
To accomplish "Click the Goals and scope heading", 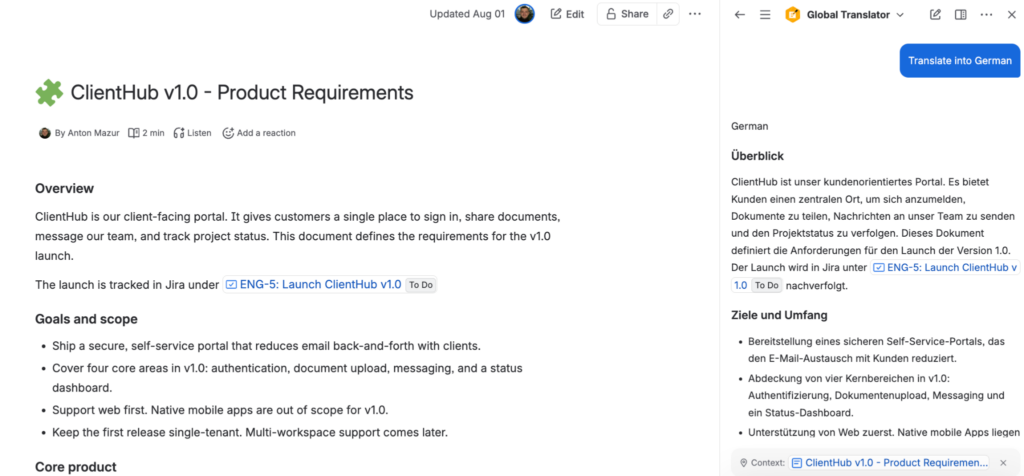I will [86, 319].
